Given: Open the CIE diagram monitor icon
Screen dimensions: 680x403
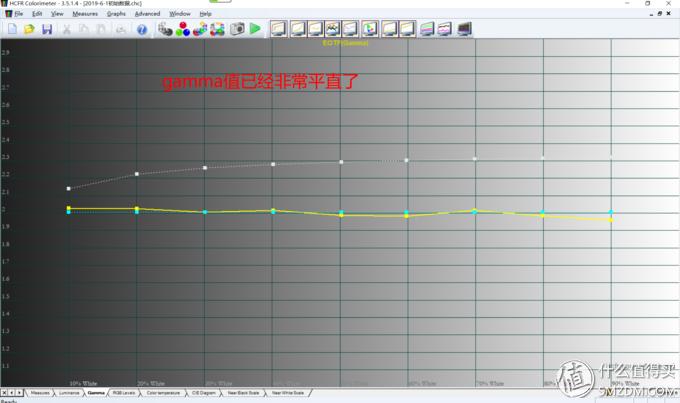Looking at the screenshot, I should (369, 29).
